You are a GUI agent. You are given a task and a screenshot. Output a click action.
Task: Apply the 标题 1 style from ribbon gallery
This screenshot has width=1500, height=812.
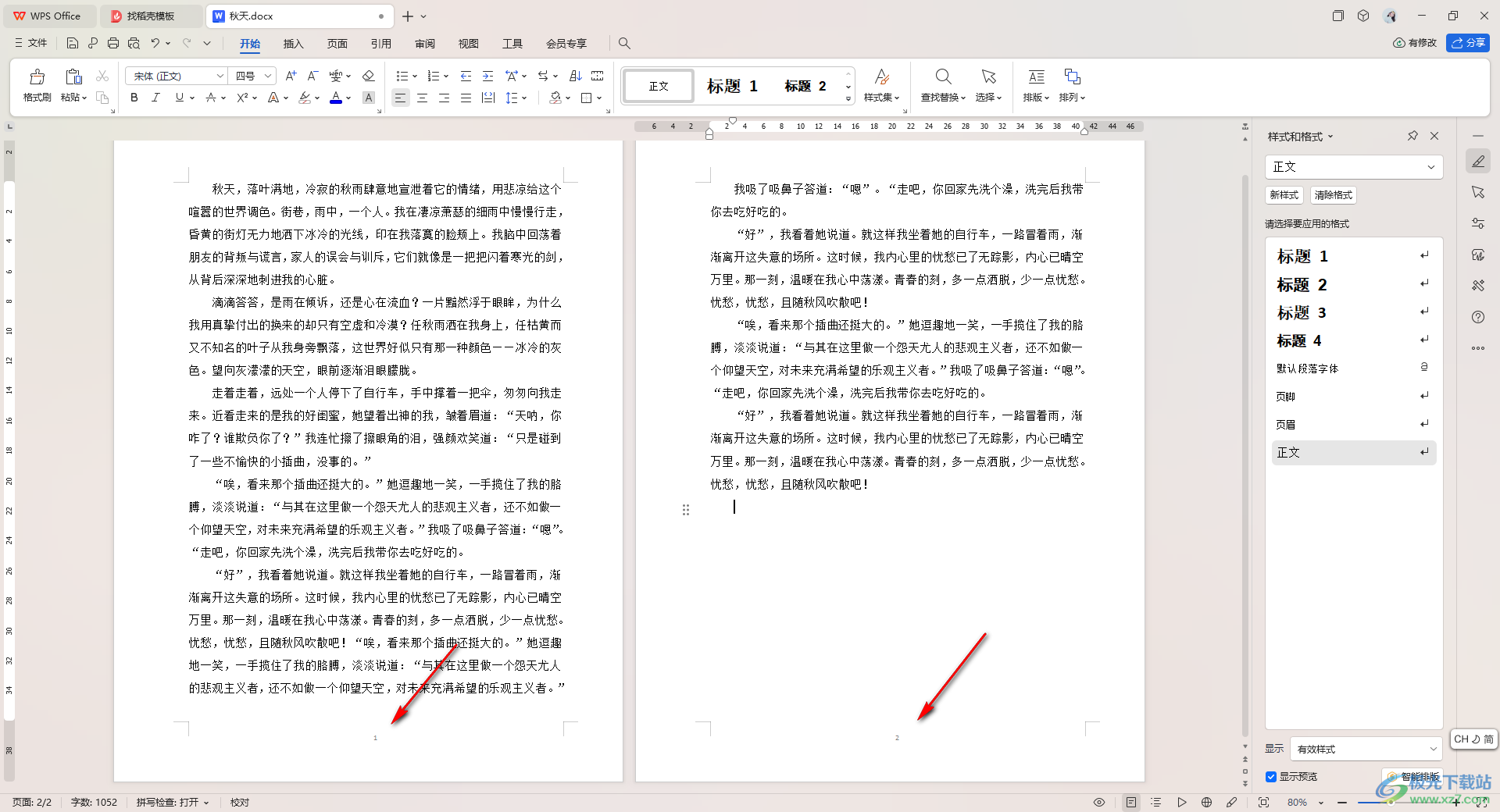pyautogui.click(x=732, y=86)
